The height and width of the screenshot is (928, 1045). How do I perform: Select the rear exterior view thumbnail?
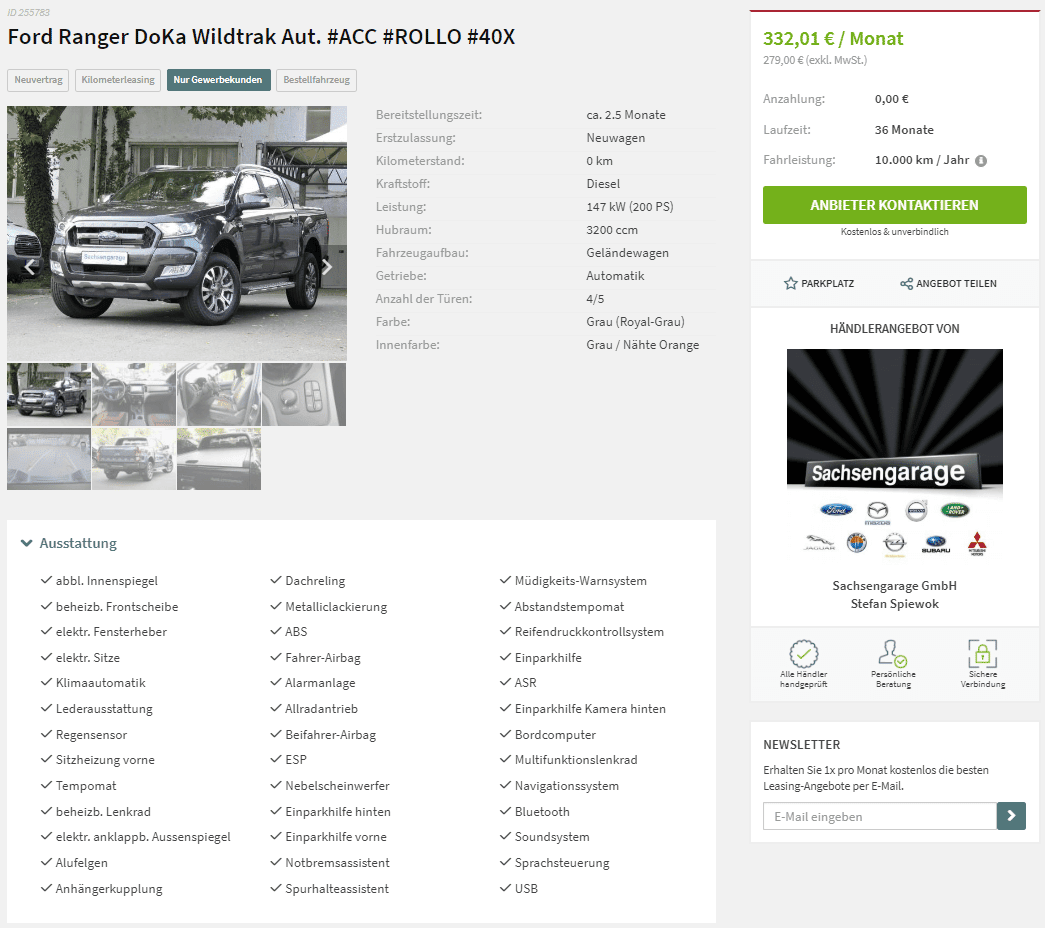134,459
